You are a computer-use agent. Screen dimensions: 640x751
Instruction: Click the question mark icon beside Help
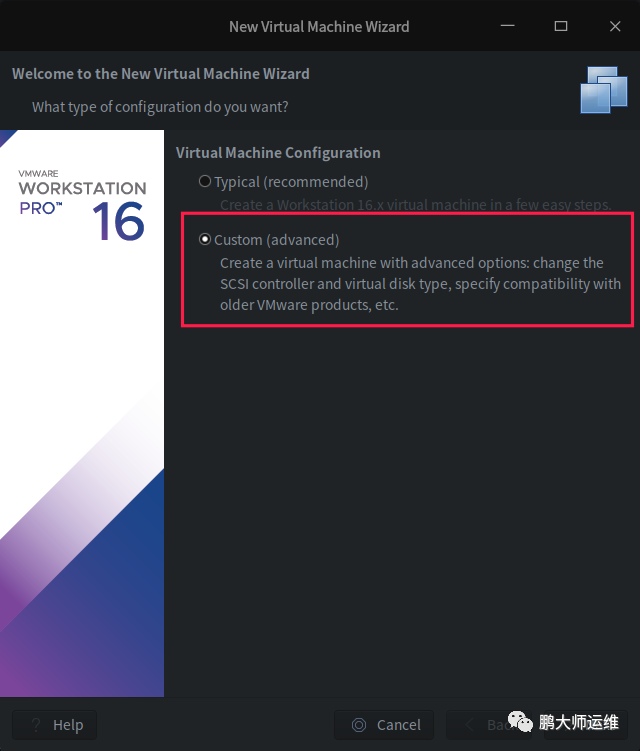click(x=36, y=725)
